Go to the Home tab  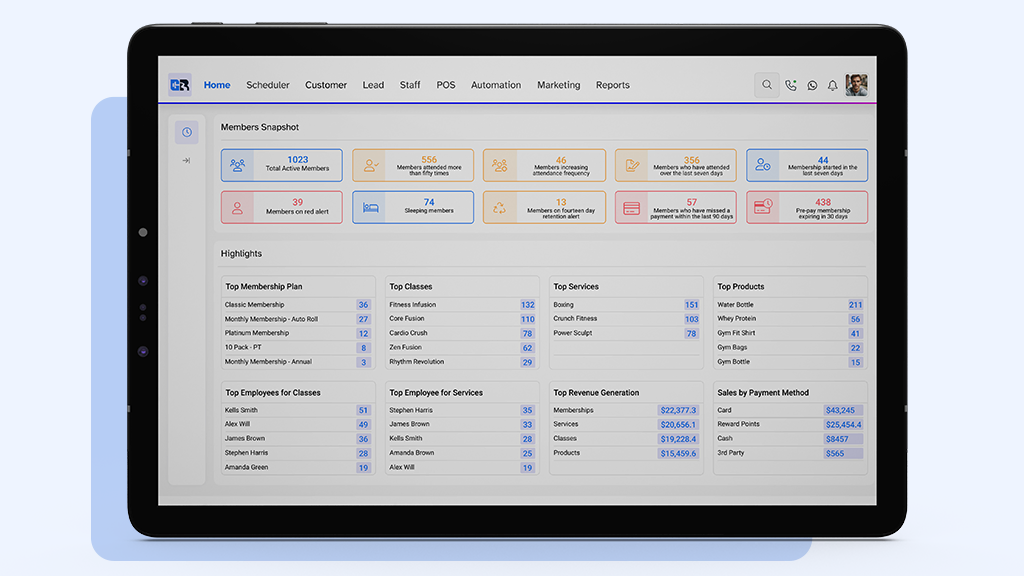[217, 85]
